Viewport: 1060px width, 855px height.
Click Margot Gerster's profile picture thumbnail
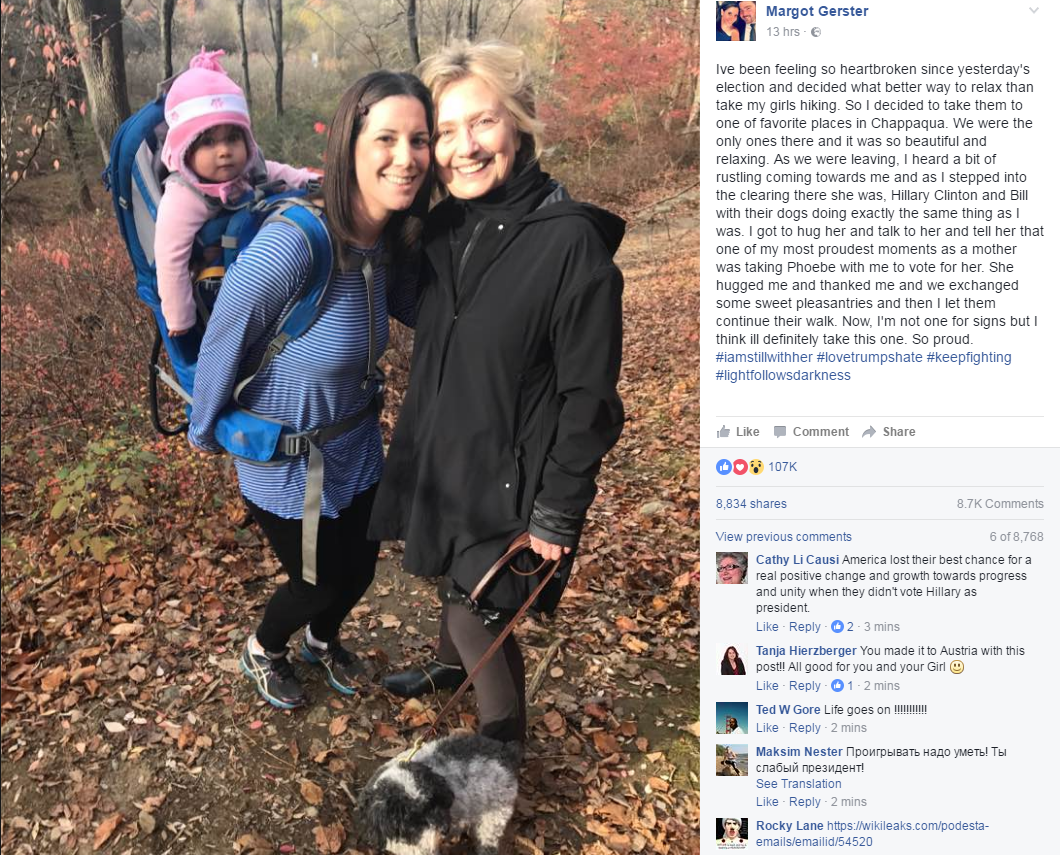tap(736, 21)
